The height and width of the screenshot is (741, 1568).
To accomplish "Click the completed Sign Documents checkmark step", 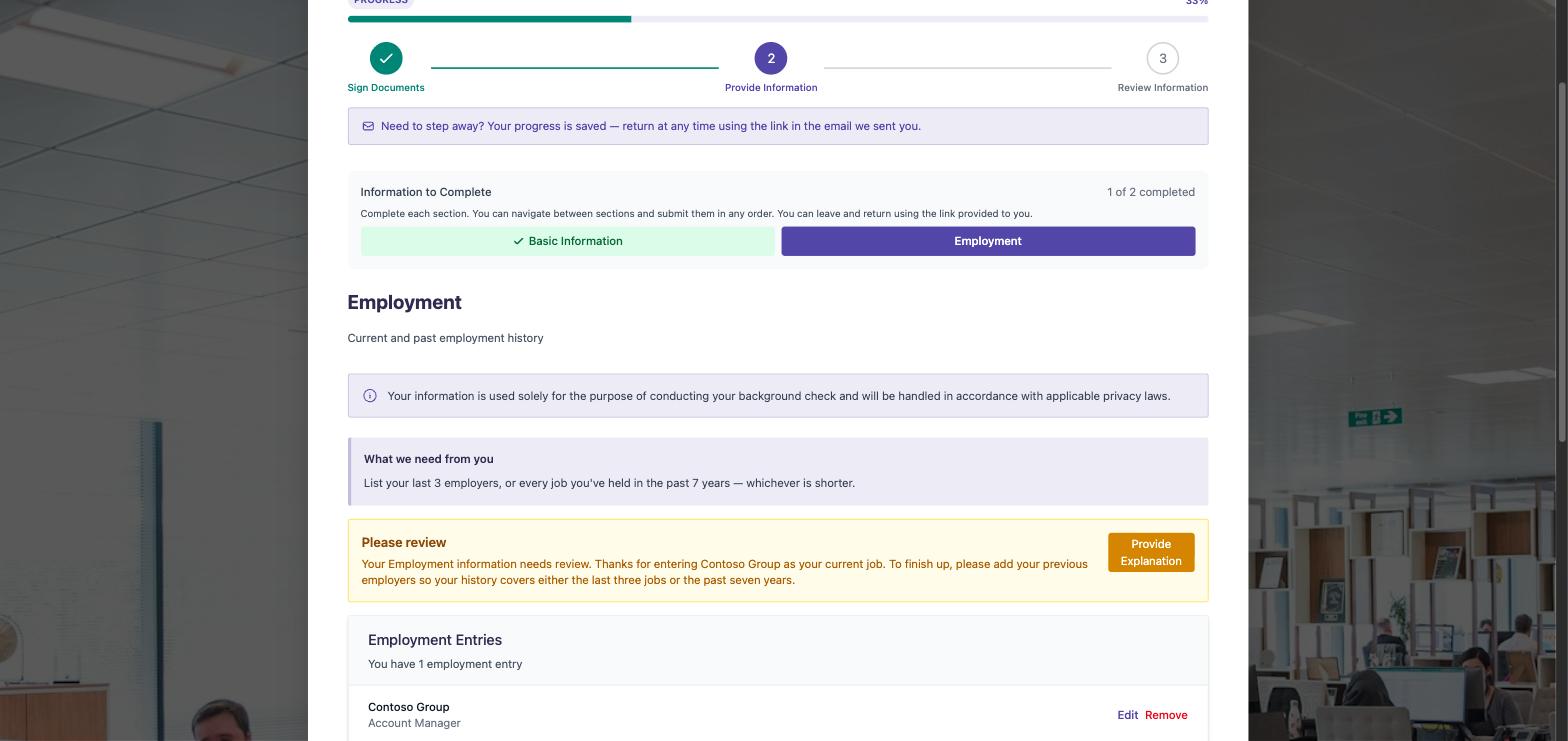I will click(x=386, y=58).
